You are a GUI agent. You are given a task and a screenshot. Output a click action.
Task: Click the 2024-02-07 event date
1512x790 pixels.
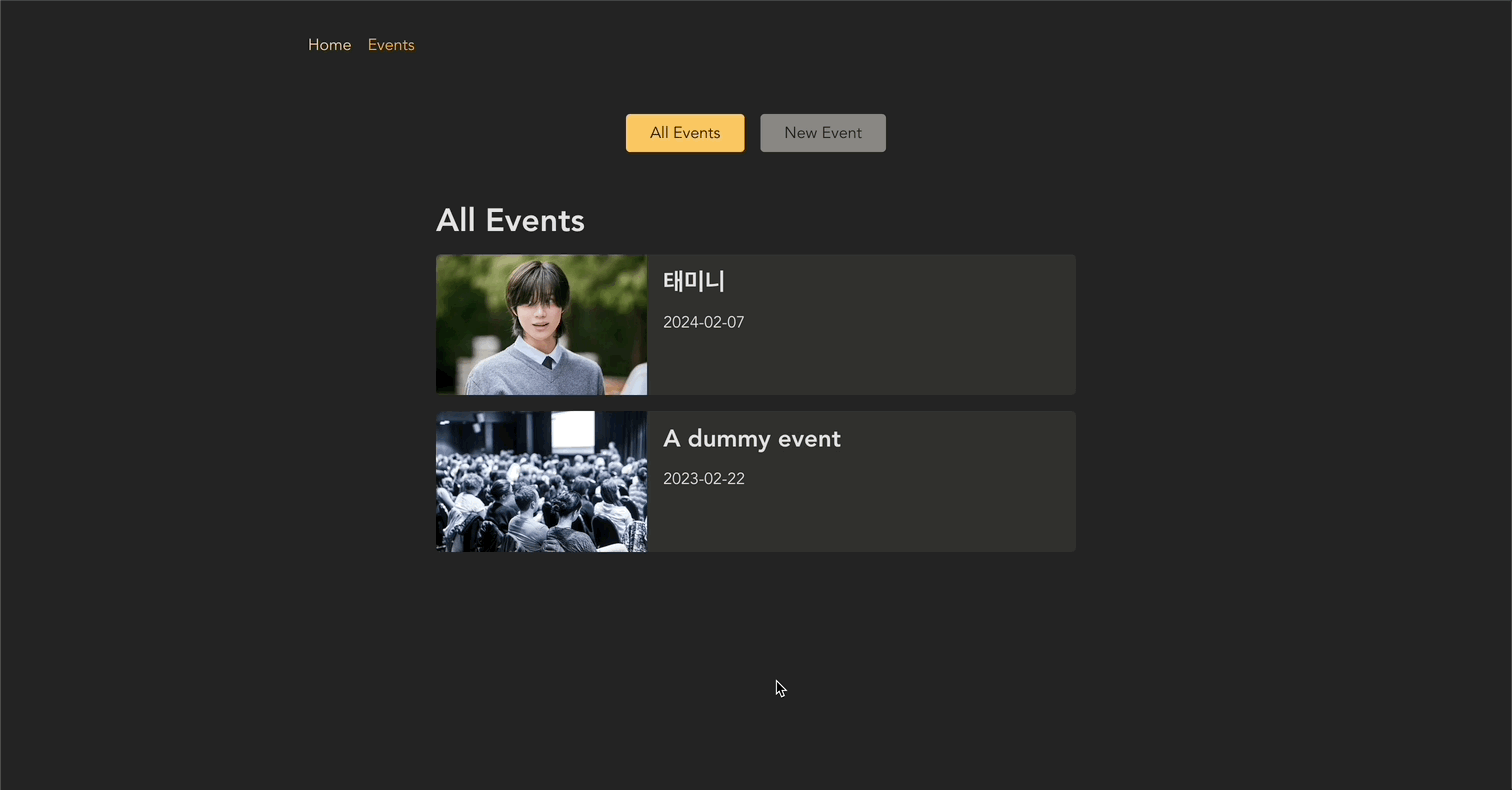pos(703,322)
